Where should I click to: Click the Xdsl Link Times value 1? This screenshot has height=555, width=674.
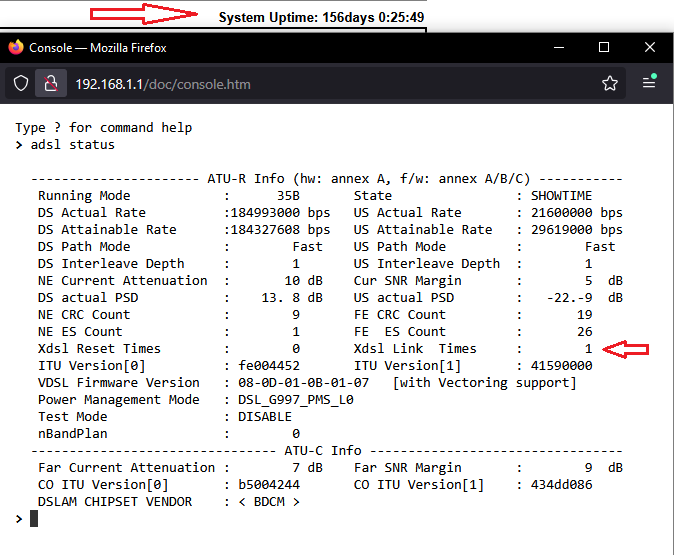click(x=588, y=349)
